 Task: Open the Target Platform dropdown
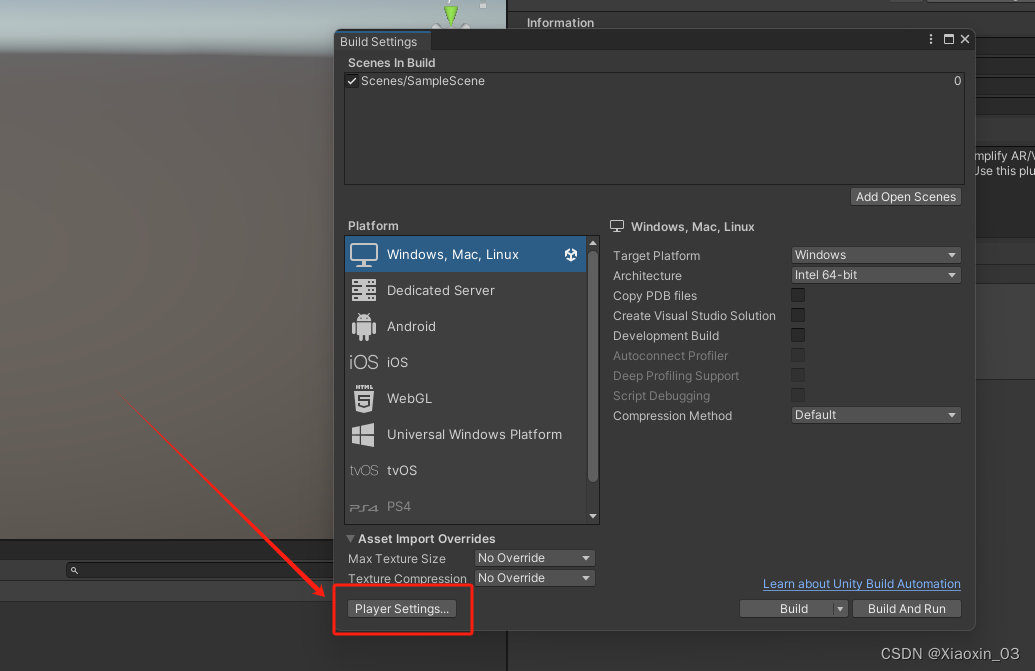pos(875,255)
